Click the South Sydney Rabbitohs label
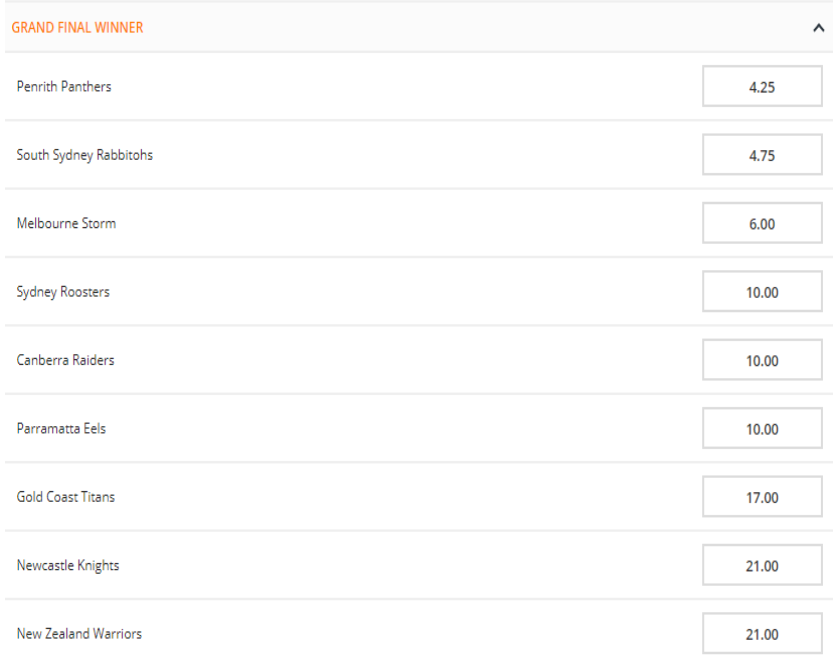The width and height of the screenshot is (839, 663). pos(85,155)
